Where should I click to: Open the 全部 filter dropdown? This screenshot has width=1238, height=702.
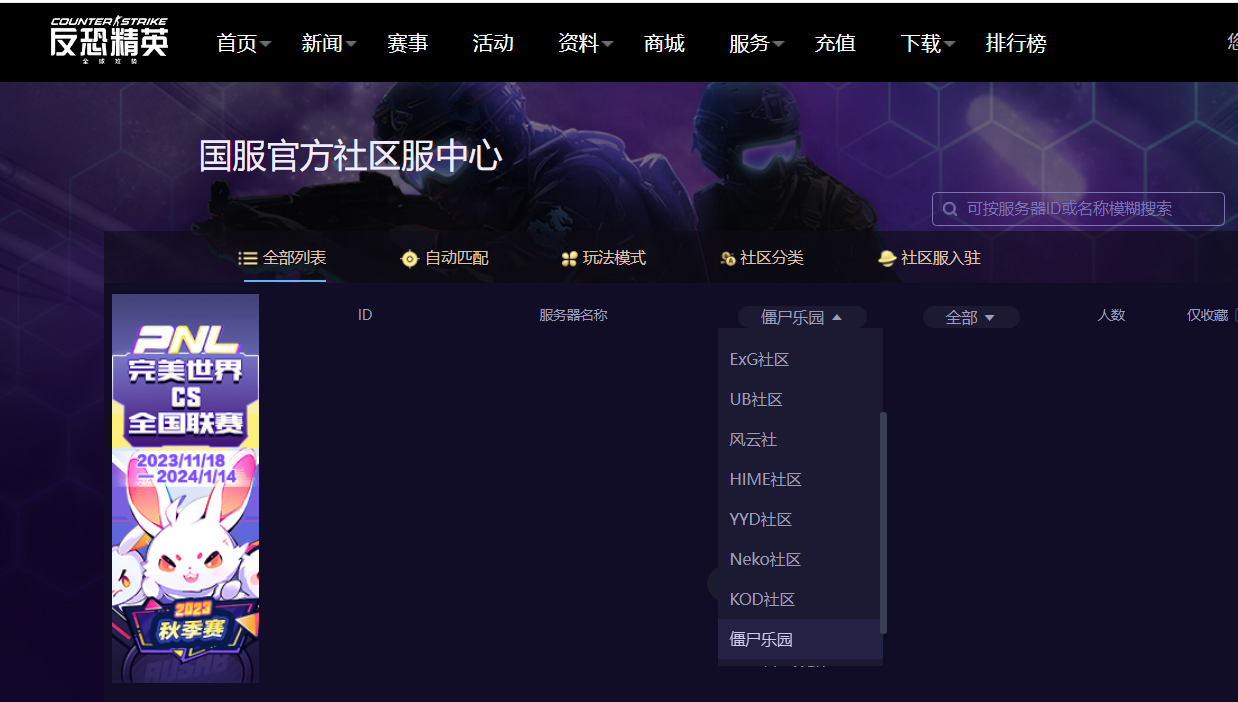[971, 317]
